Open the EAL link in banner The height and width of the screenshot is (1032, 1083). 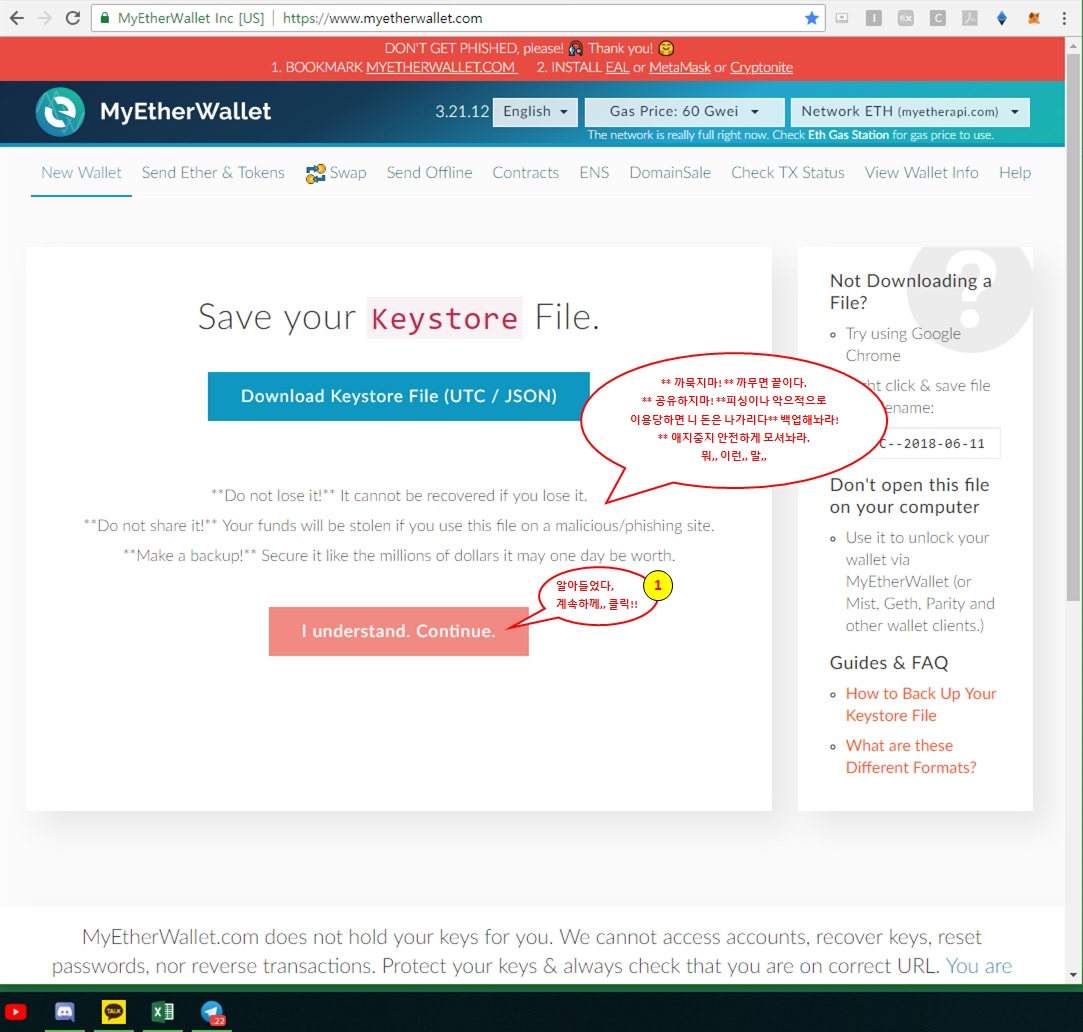click(x=617, y=67)
